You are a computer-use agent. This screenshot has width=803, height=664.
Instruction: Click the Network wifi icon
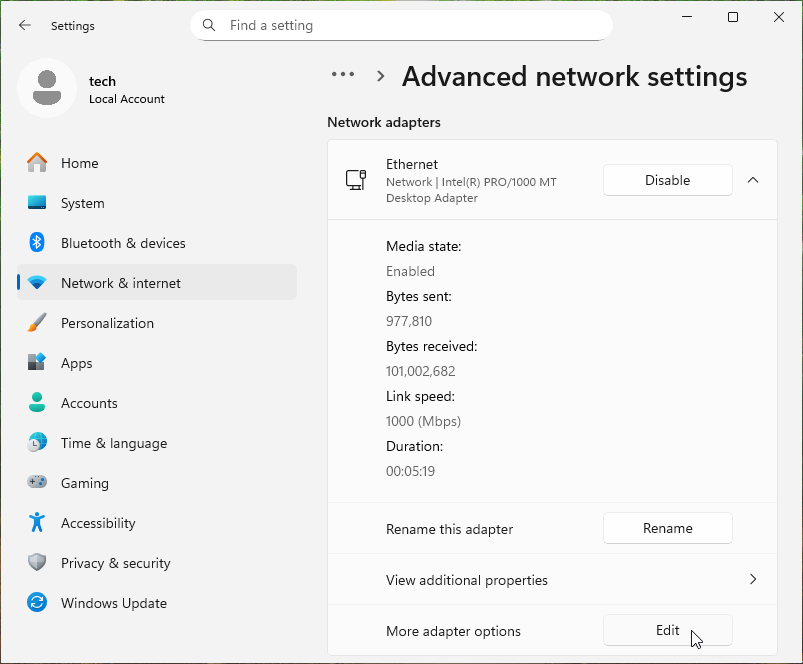click(37, 283)
